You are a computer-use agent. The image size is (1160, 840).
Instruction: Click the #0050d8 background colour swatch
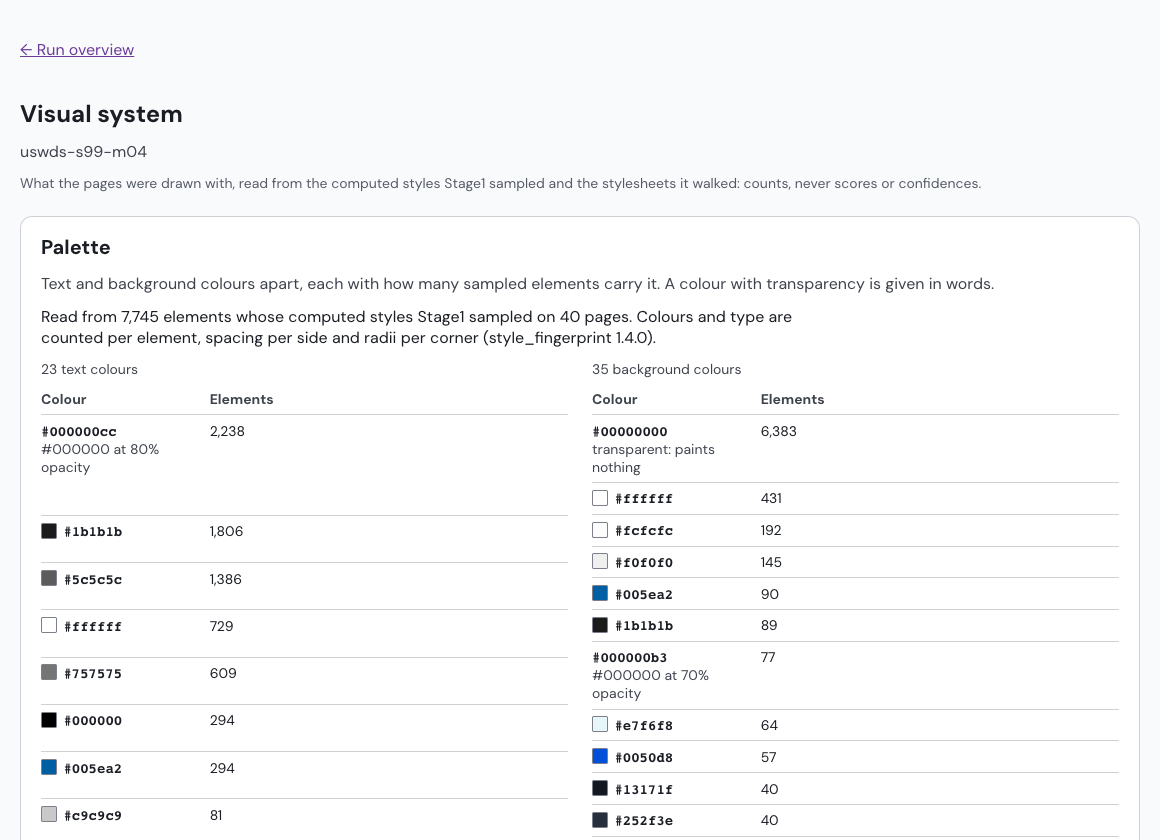(600, 756)
